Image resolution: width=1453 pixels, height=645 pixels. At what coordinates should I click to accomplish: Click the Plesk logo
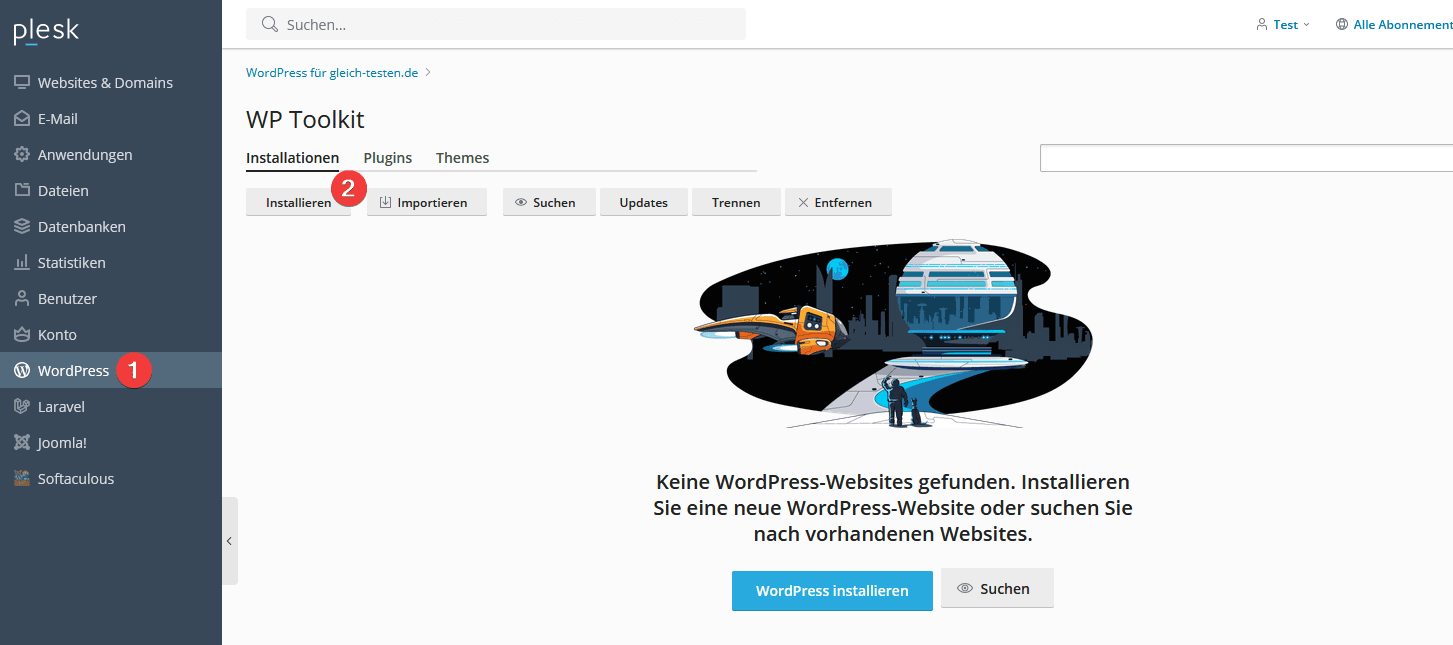[x=46, y=32]
